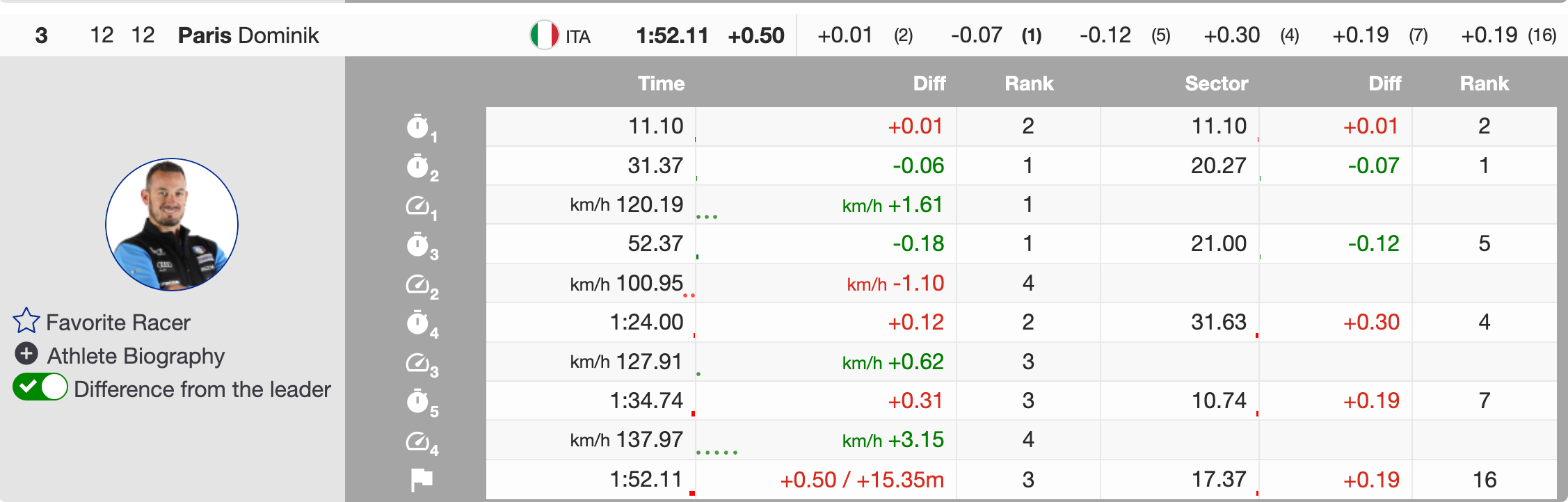The width and height of the screenshot is (1568, 502).
Task: Click the Sector column header
Action: pos(1216,83)
